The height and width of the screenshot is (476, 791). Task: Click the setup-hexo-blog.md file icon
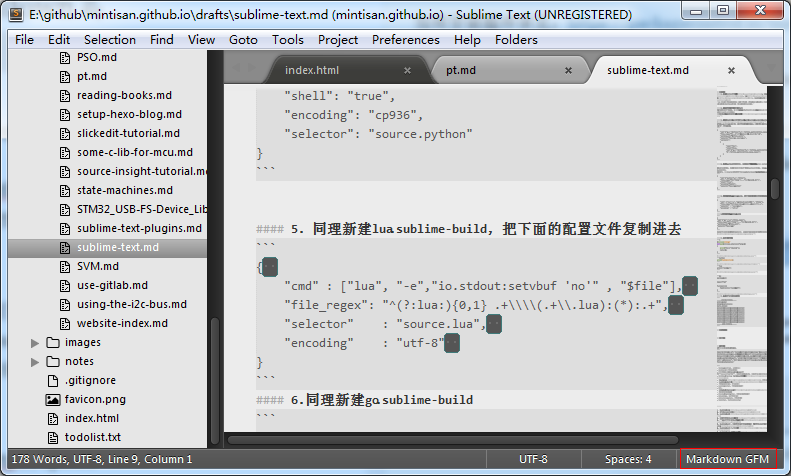(x=65, y=115)
